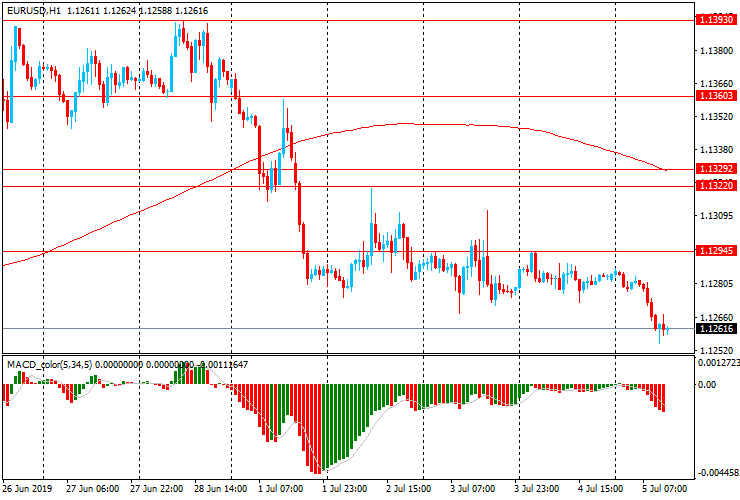
Task: Select the 1.13930 red price label
Action: coord(716,20)
